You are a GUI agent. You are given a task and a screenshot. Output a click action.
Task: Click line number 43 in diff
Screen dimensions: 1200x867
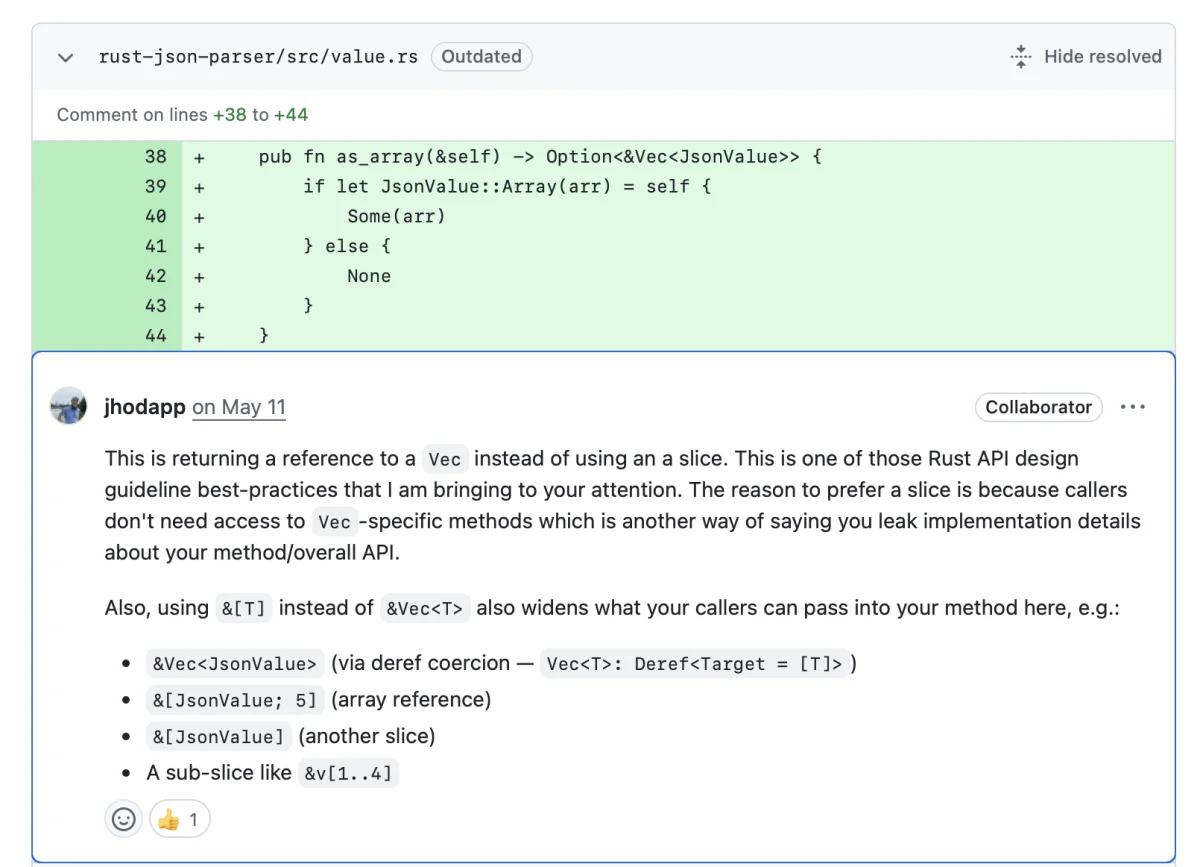[156, 306]
